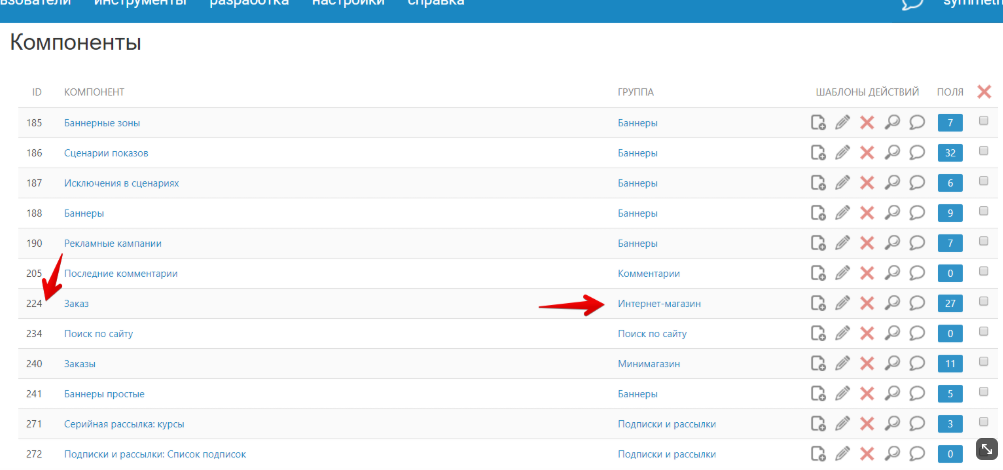
Task: Open Подписки и рассылки: Список подписок link
Action: tap(155, 454)
